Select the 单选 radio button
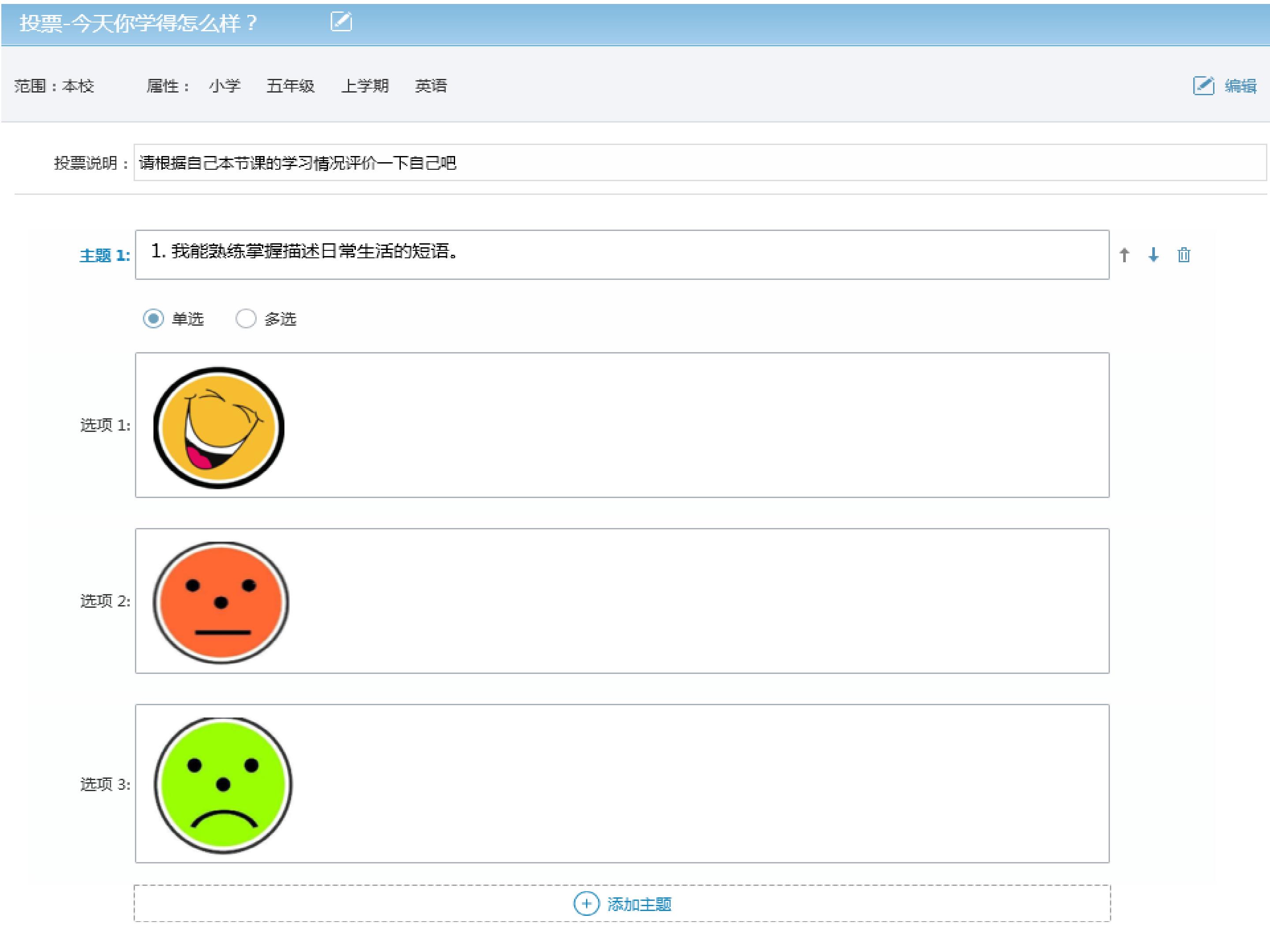Screen dimensions: 1270x952 tap(153, 319)
